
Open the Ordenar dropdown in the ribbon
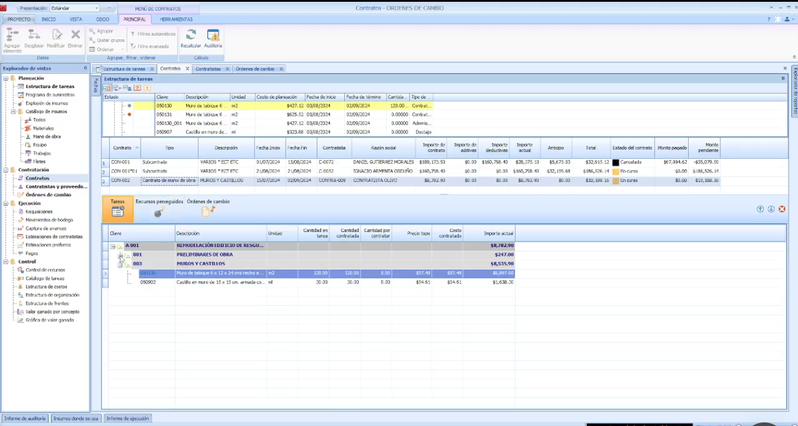click(x=106, y=49)
